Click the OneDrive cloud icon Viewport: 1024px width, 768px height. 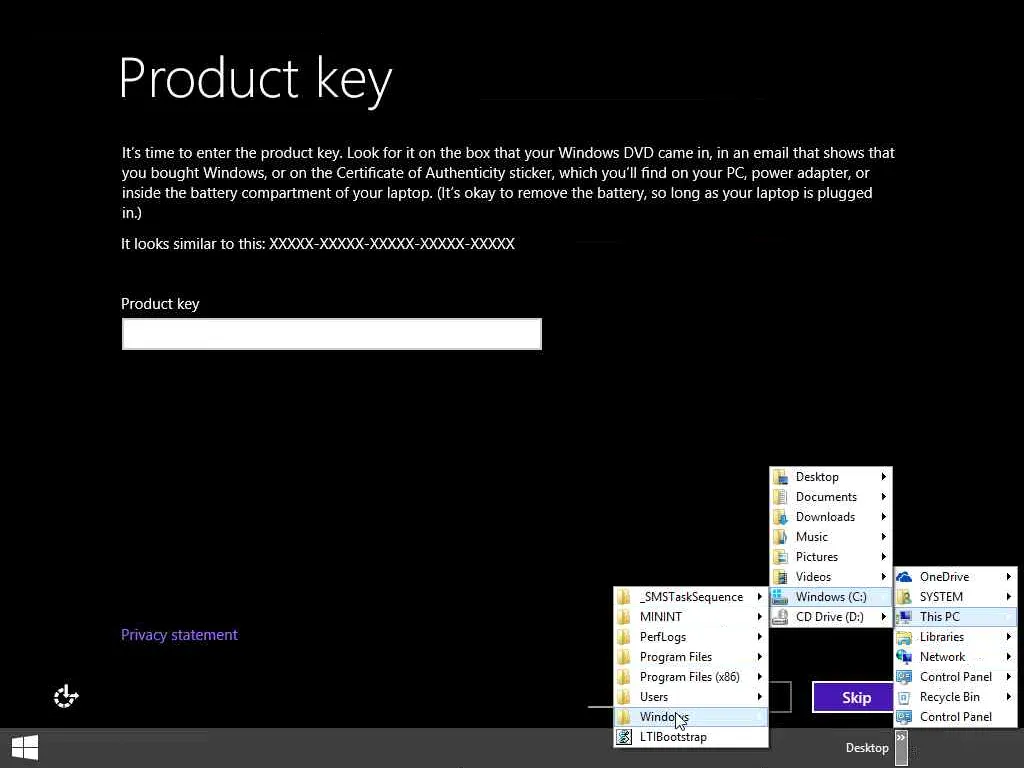tap(904, 577)
